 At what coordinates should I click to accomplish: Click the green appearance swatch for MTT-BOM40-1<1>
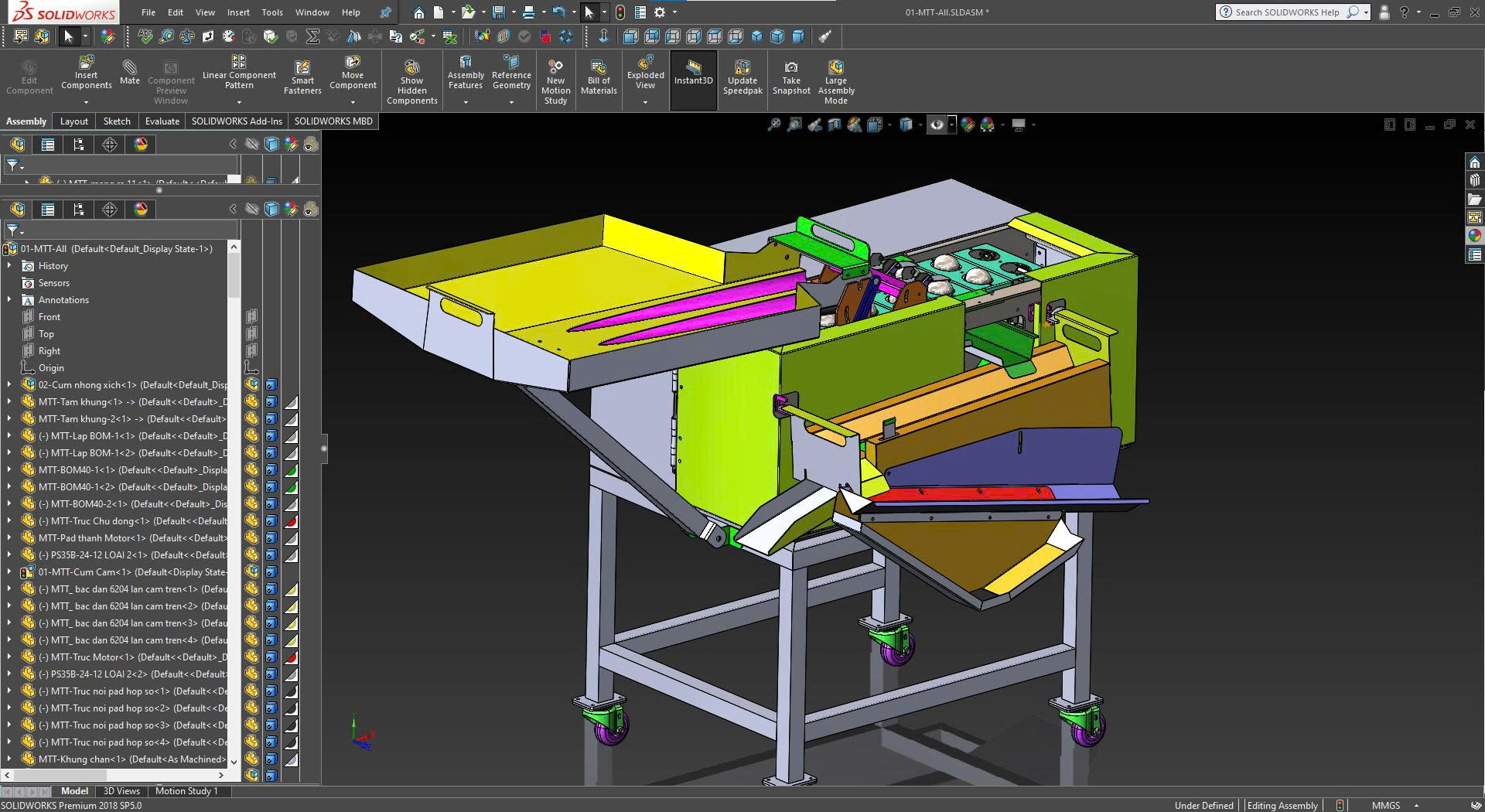291,470
